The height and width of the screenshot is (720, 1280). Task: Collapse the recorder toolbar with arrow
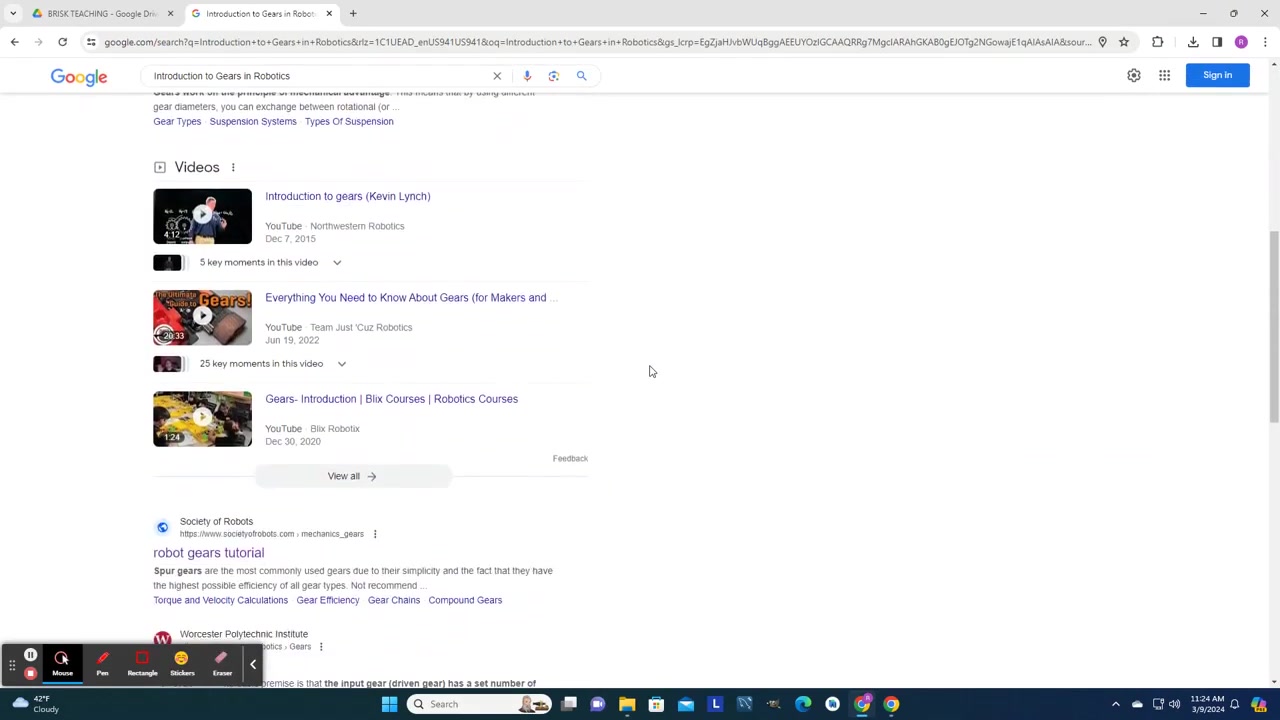(x=253, y=664)
